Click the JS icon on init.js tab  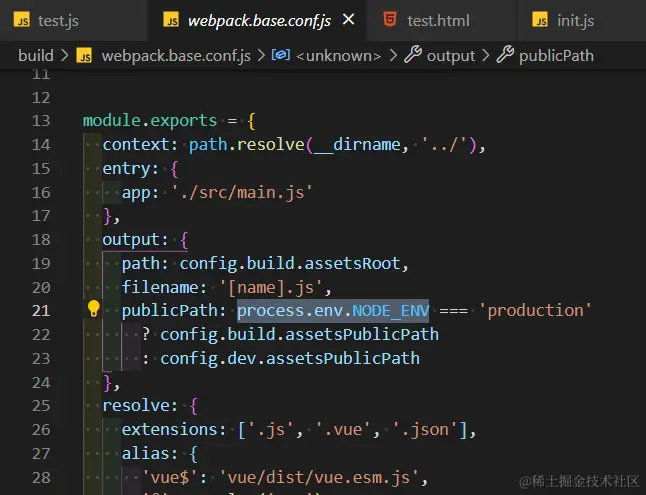click(540, 20)
